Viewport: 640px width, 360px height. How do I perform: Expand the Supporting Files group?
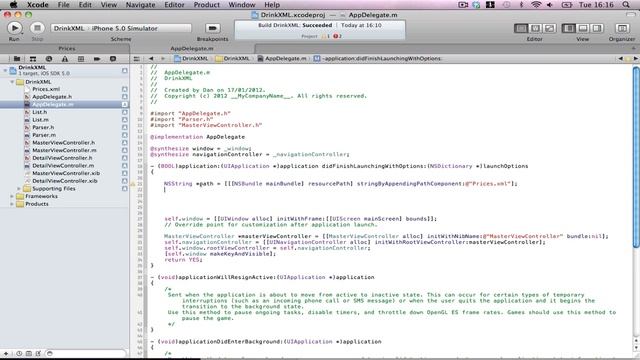point(19,189)
